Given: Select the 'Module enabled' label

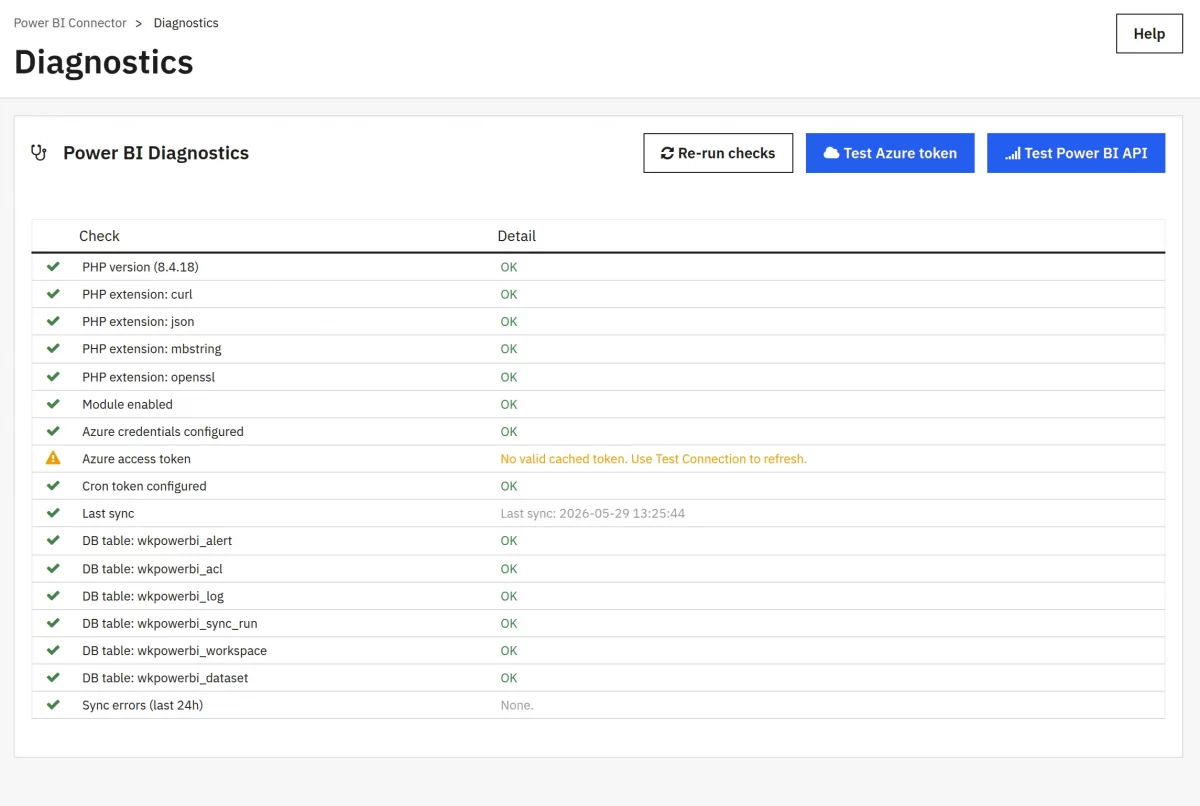Looking at the screenshot, I should 127,404.
